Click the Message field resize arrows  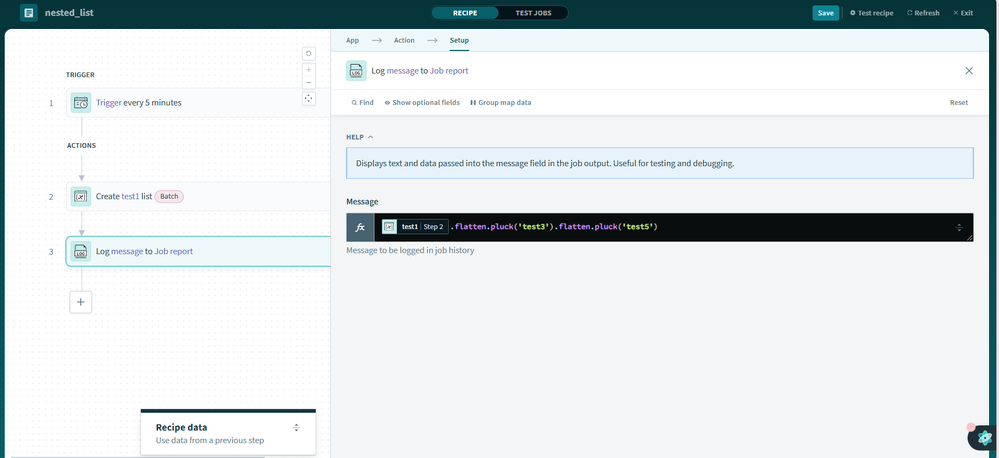959,227
